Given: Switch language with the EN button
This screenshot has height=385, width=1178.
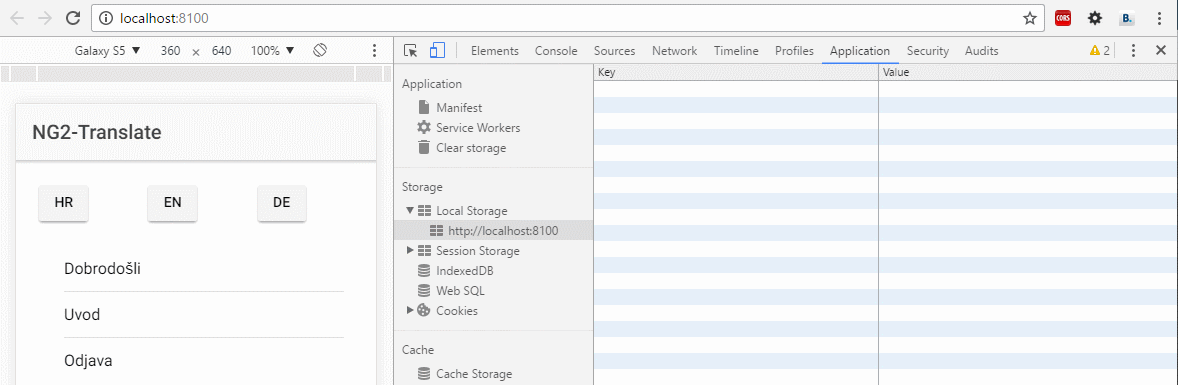Looking at the screenshot, I should click(172, 203).
